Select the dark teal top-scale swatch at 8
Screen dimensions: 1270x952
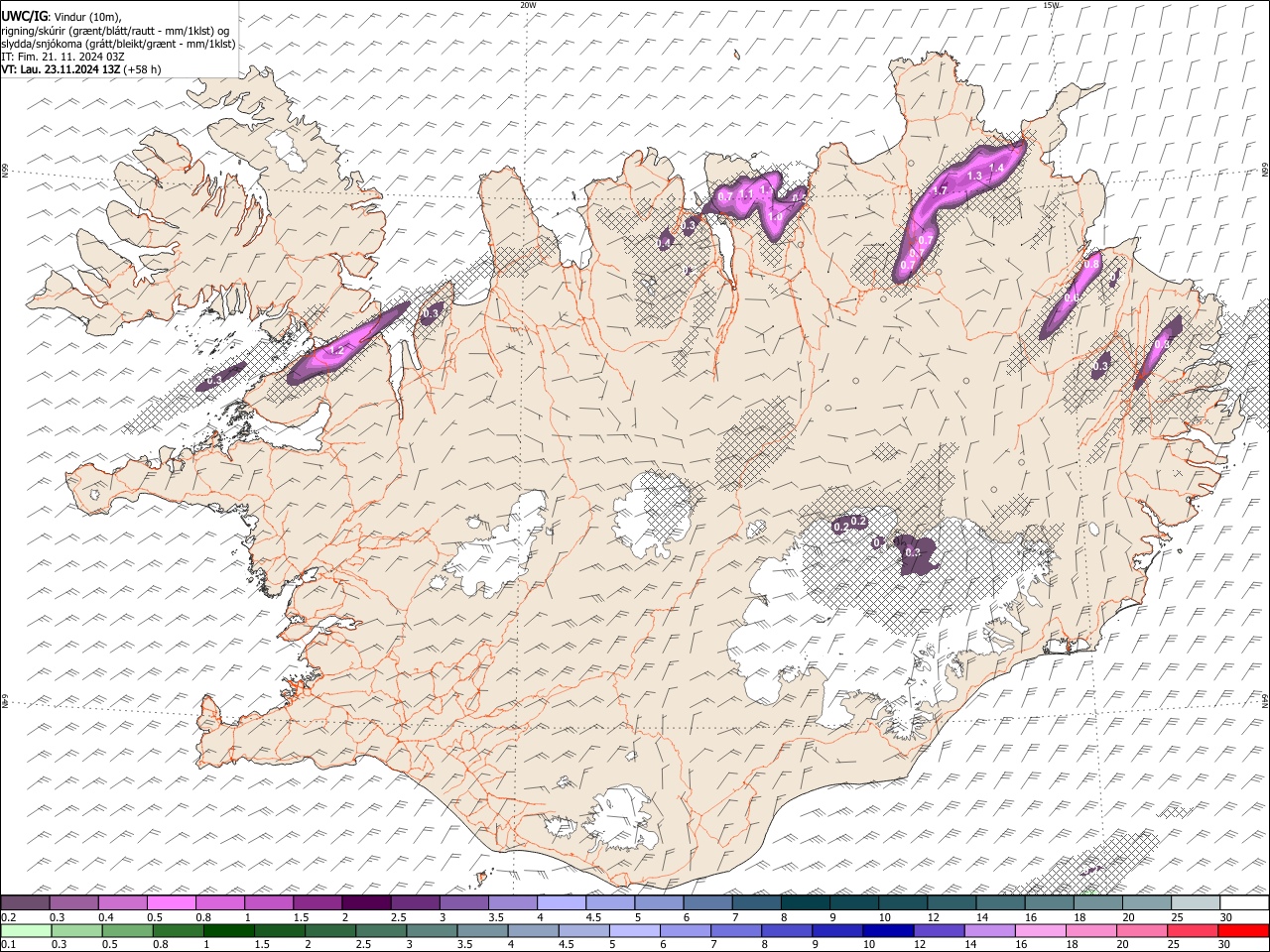805,902
